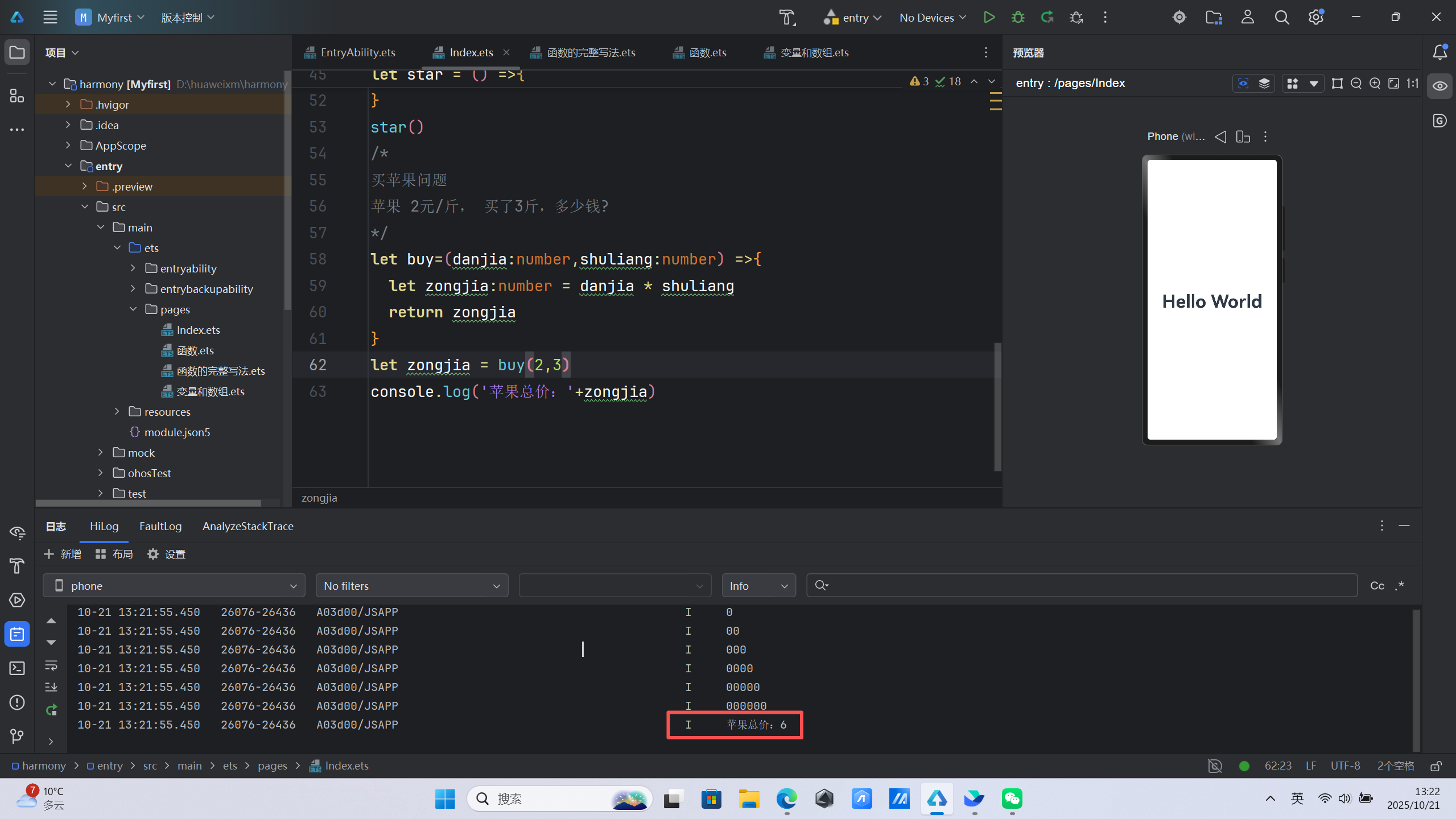Screen dimensions: 1456x819
Task: Toggle the Previewer eye panel button
Action: (1439, 86)
